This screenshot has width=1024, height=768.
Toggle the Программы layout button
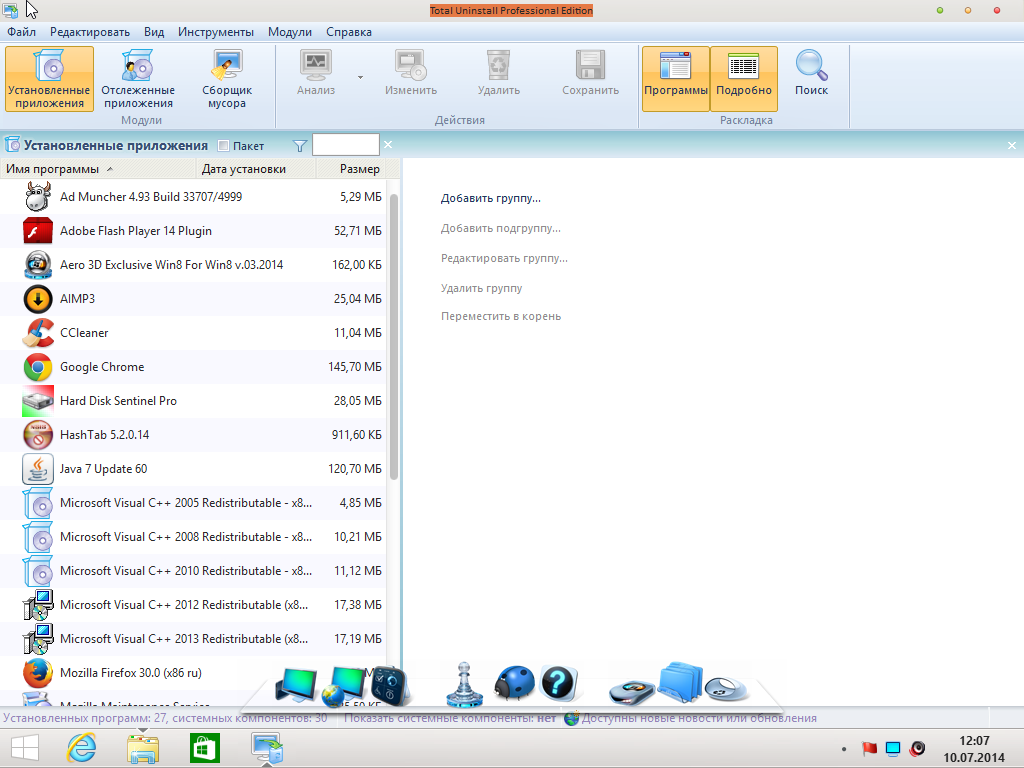coord(676,78)
